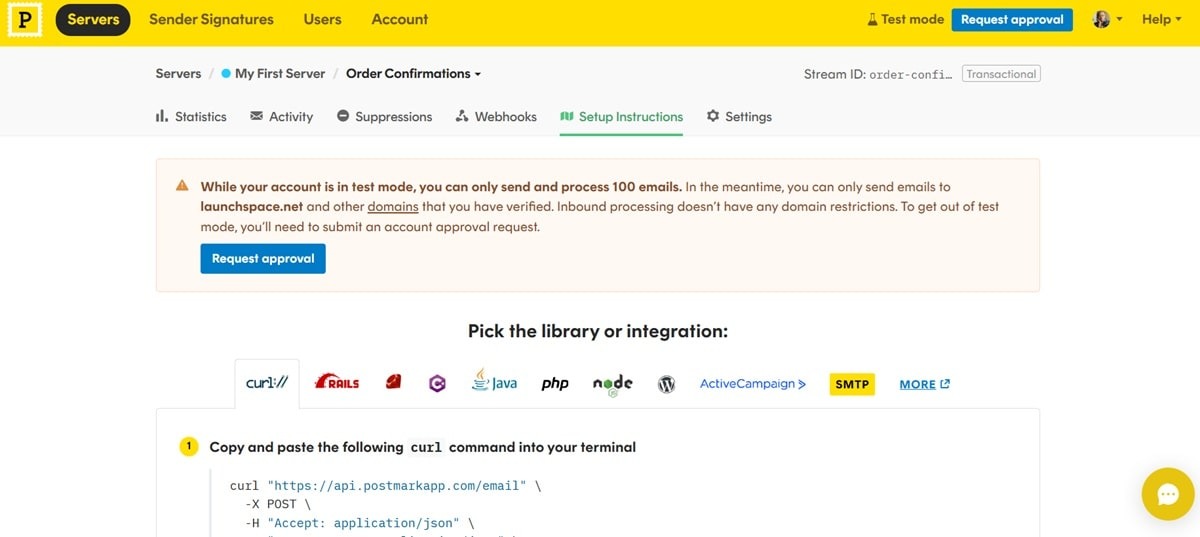Follow the verified domains link
This screenshot has width=1200, height=537.
(x=393, y=207)
